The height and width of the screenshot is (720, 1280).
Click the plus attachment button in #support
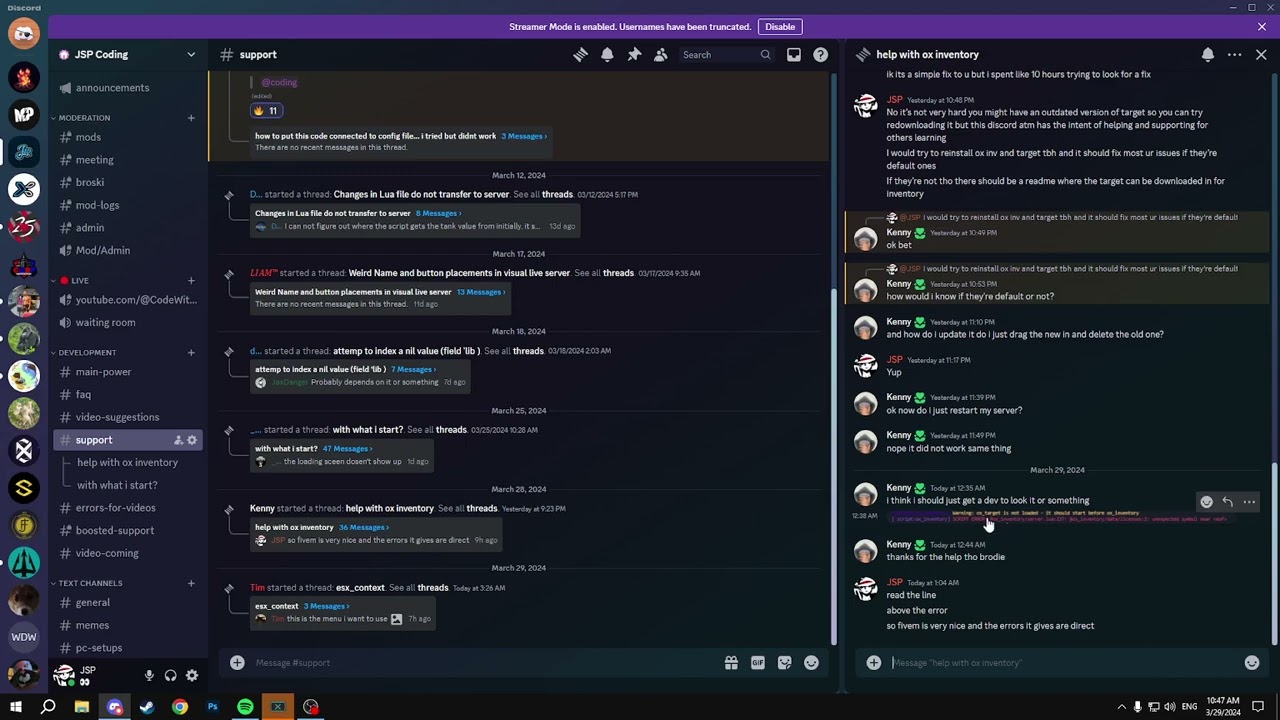(x=237, y=662)
